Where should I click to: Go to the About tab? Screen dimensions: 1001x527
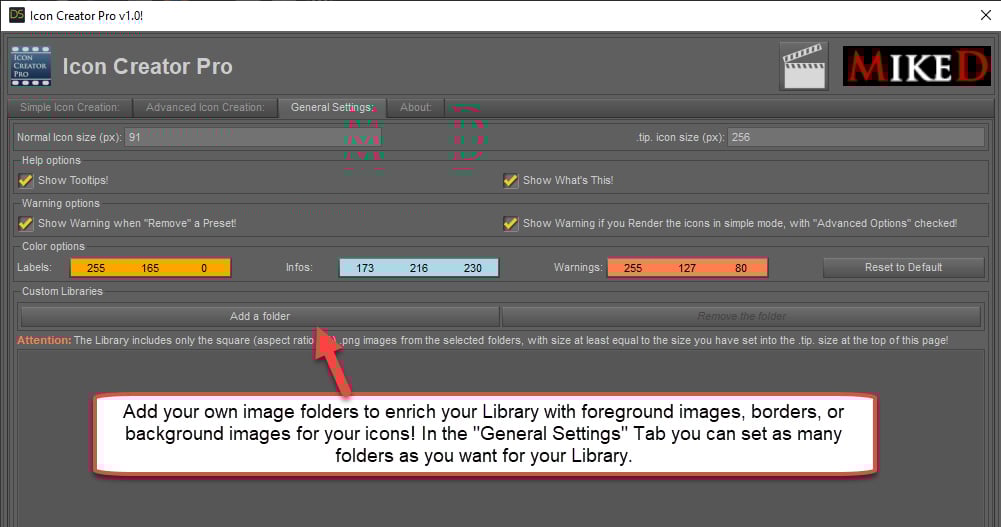[x=416, y=107]
